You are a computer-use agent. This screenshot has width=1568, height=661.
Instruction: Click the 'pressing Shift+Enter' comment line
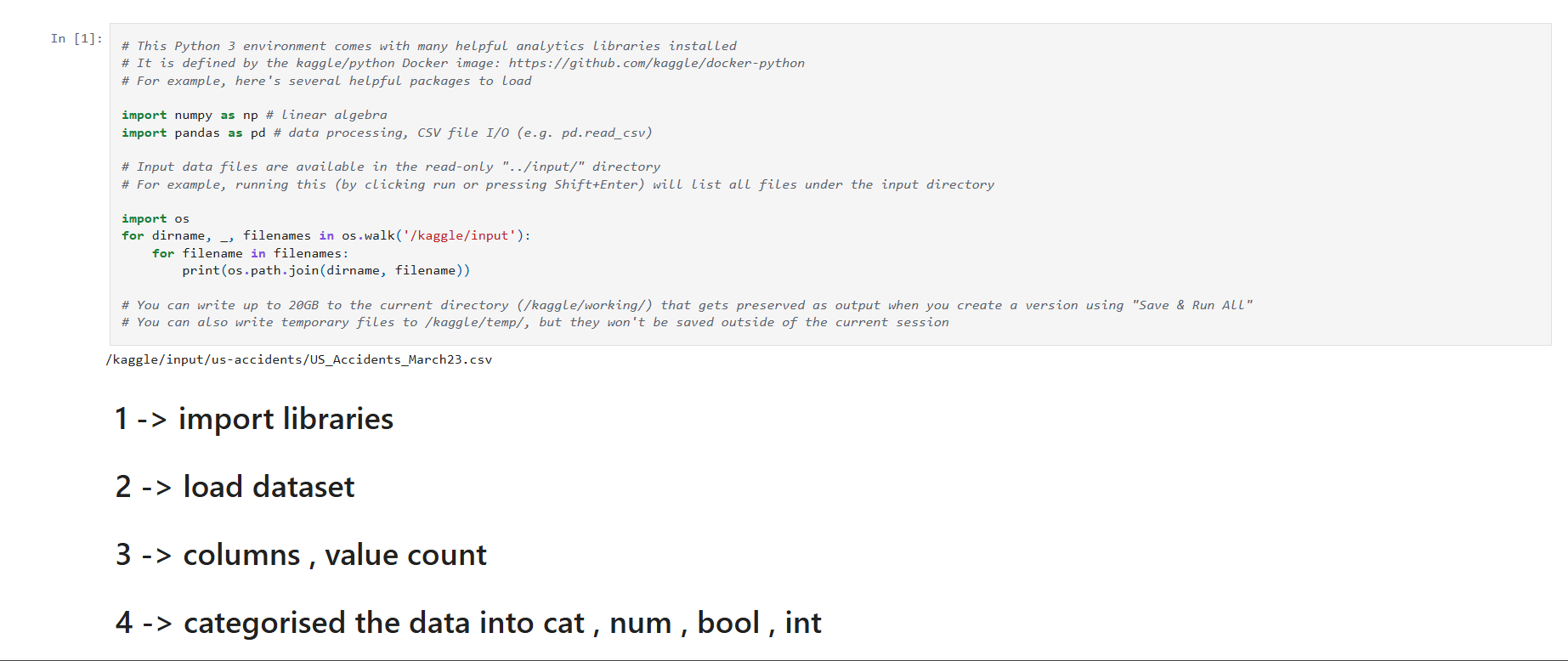(557, 184)
